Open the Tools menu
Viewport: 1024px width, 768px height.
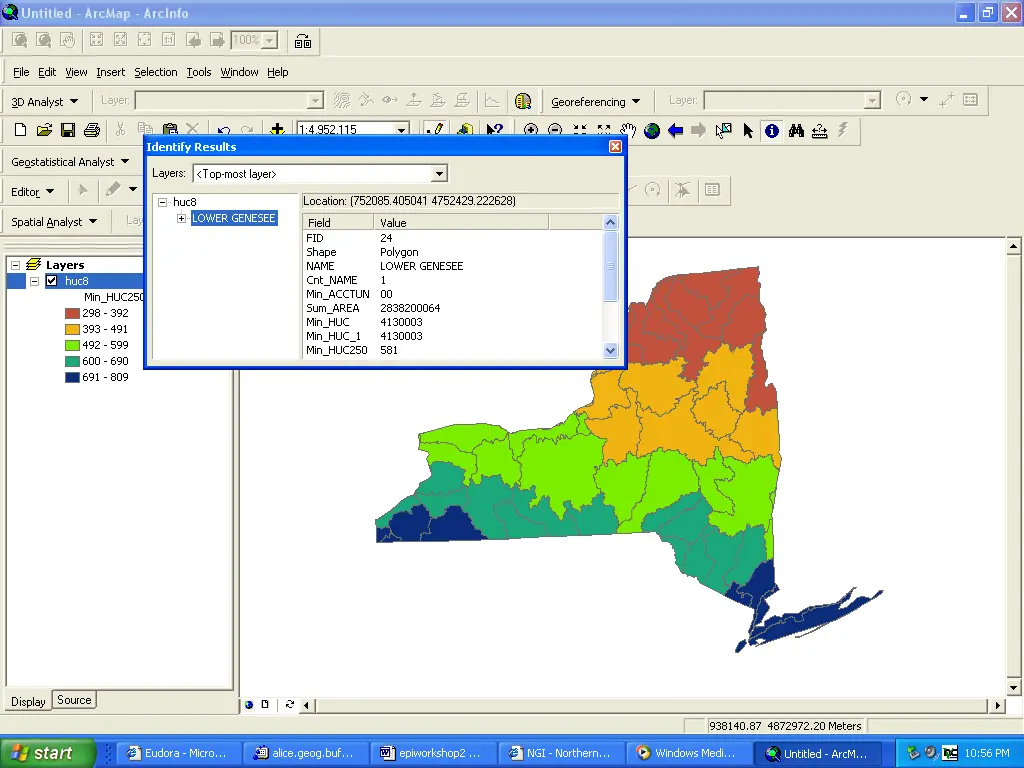(x=199, y=72)
